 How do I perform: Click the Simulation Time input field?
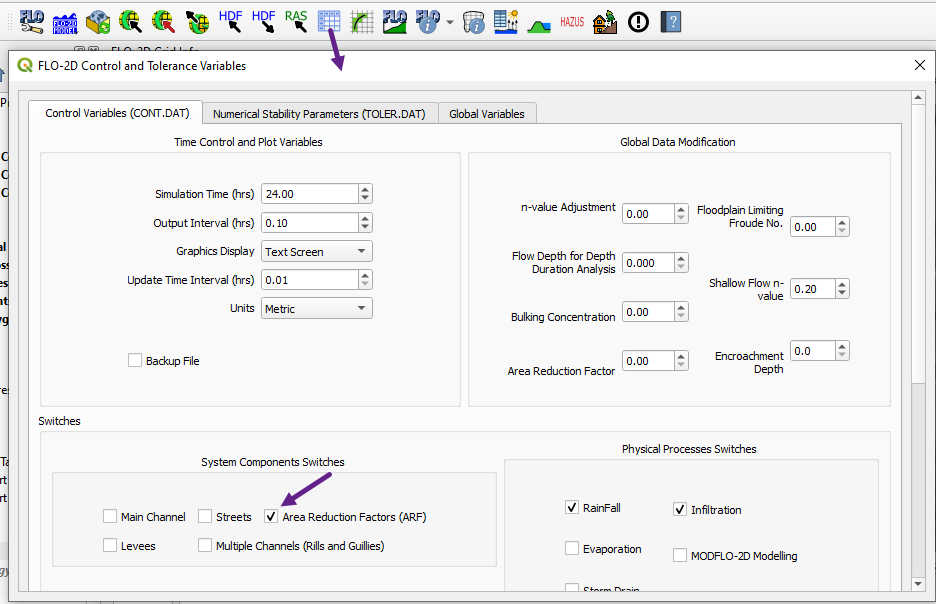pyautogui.click(x=308, y=194)
